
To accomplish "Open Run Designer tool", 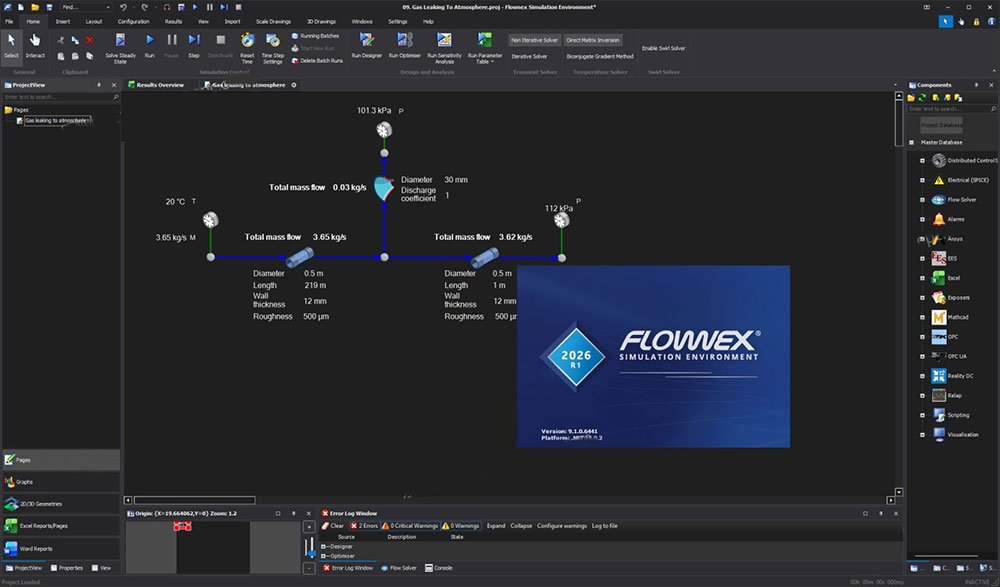I will (x=367, y=46).
